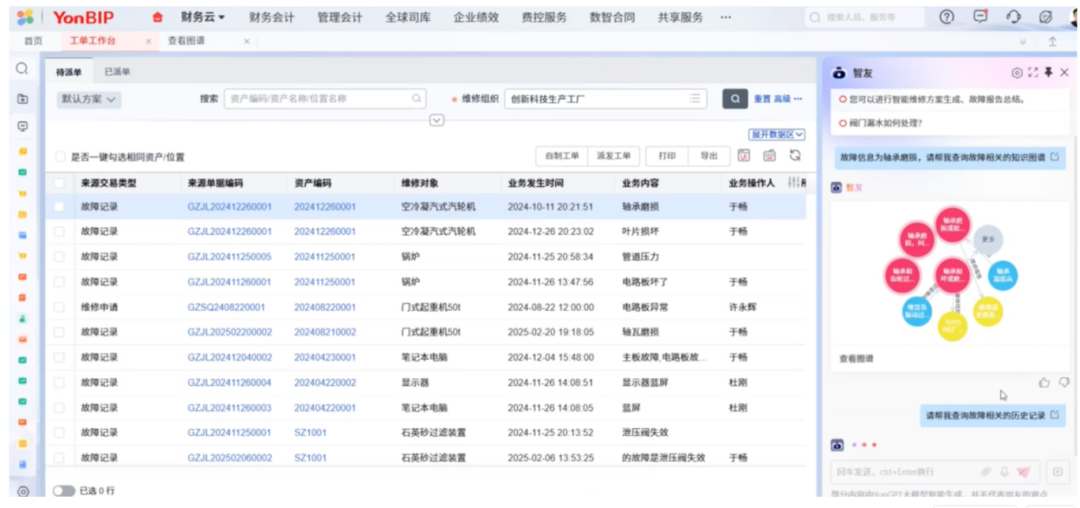Image resolution: width=1080 pixels, height=508 pixels.
Task: Tick the select-all checkbox in the table header
Action: [59, 183]
